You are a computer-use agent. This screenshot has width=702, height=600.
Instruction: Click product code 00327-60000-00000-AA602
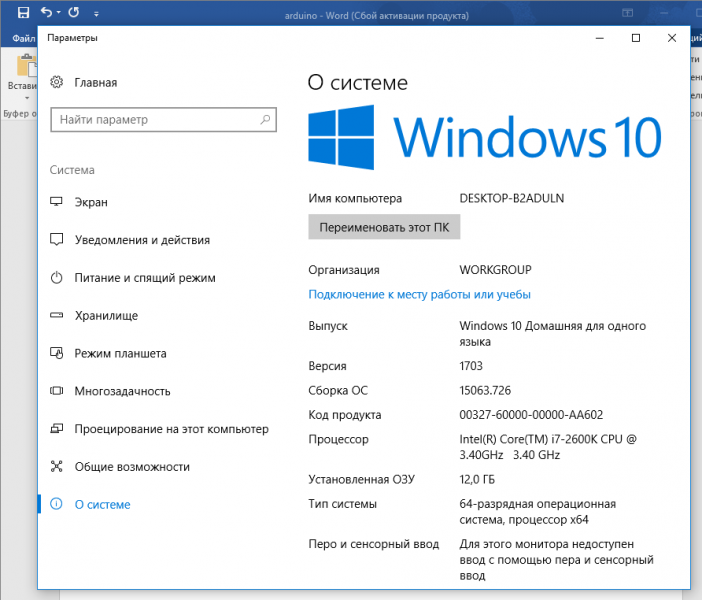[x=531, y=415]
